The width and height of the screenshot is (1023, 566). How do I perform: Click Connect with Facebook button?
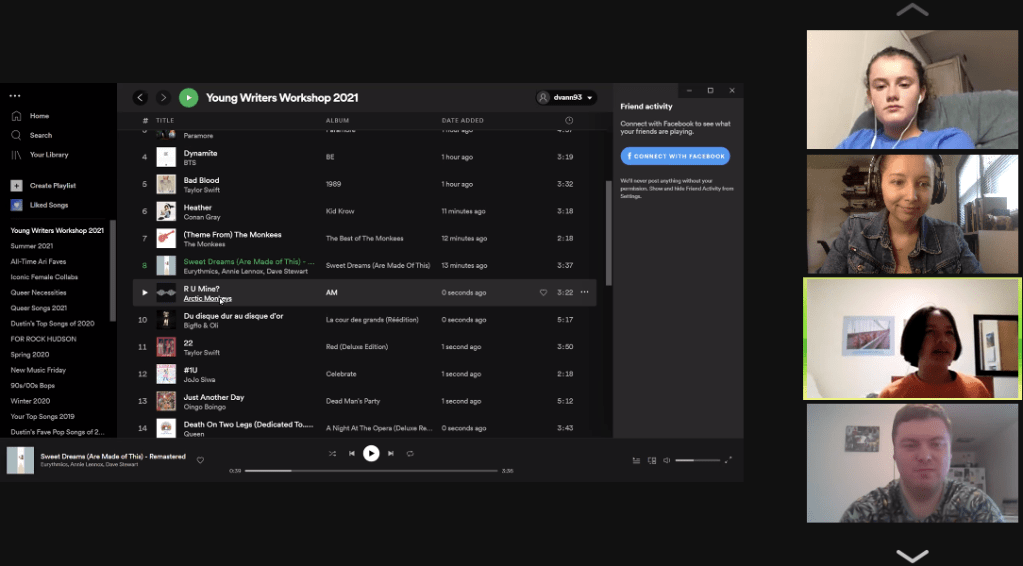[675, 156]
